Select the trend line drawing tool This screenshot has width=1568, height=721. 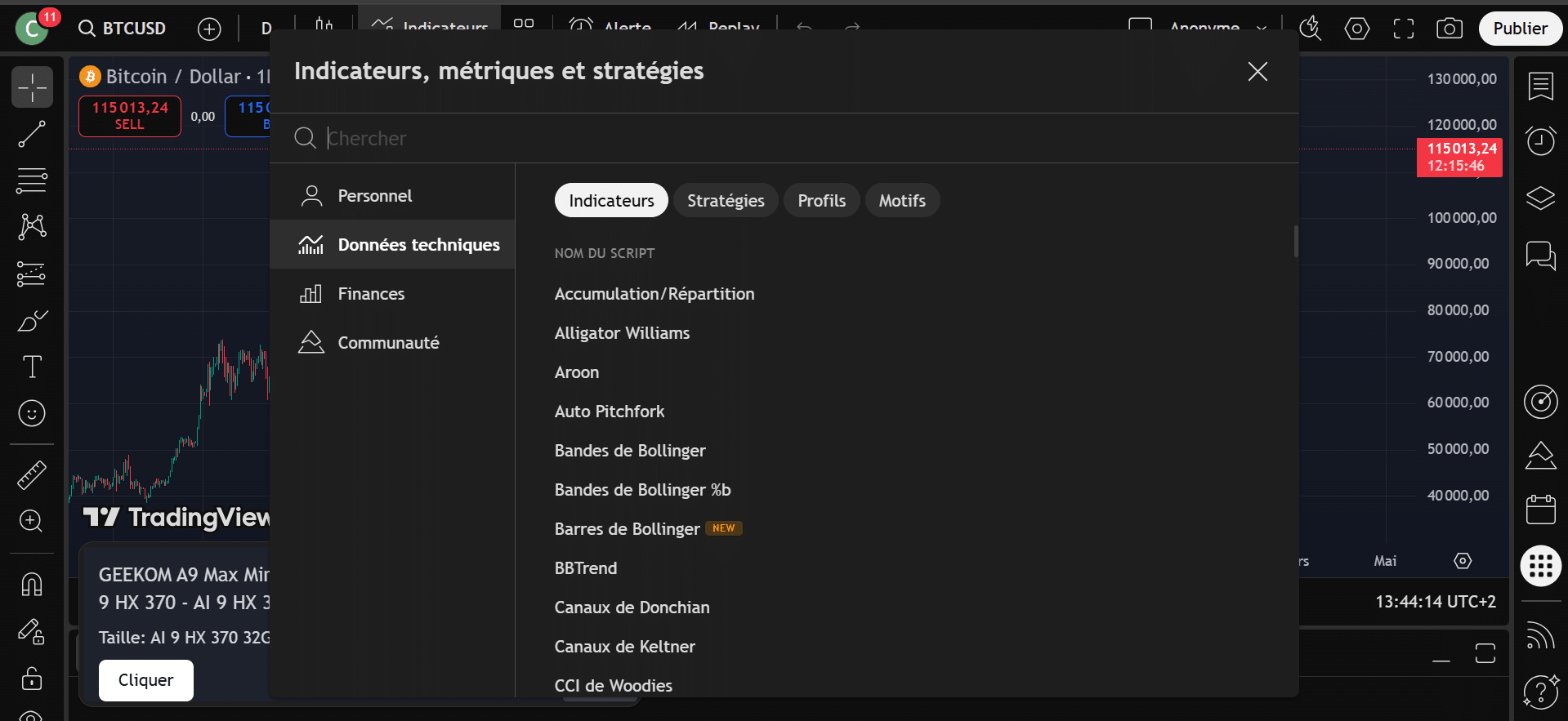coord(32,135)
